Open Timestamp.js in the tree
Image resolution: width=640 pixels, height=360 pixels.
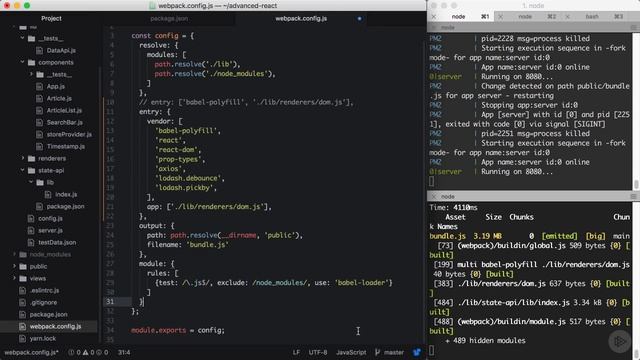(66, 146)
